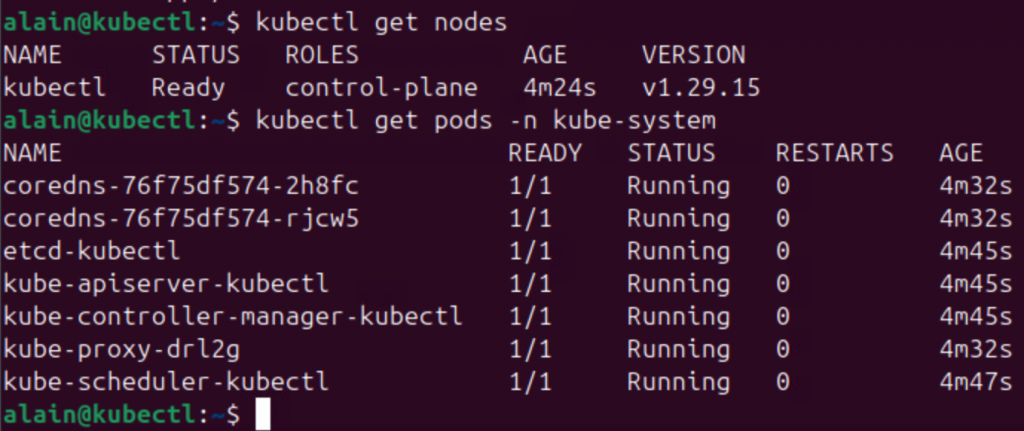This screenshot has height=431, width=1024.
Task: Click the kube-controller-manager-kubectl pod name
Action: pos(233,317)
